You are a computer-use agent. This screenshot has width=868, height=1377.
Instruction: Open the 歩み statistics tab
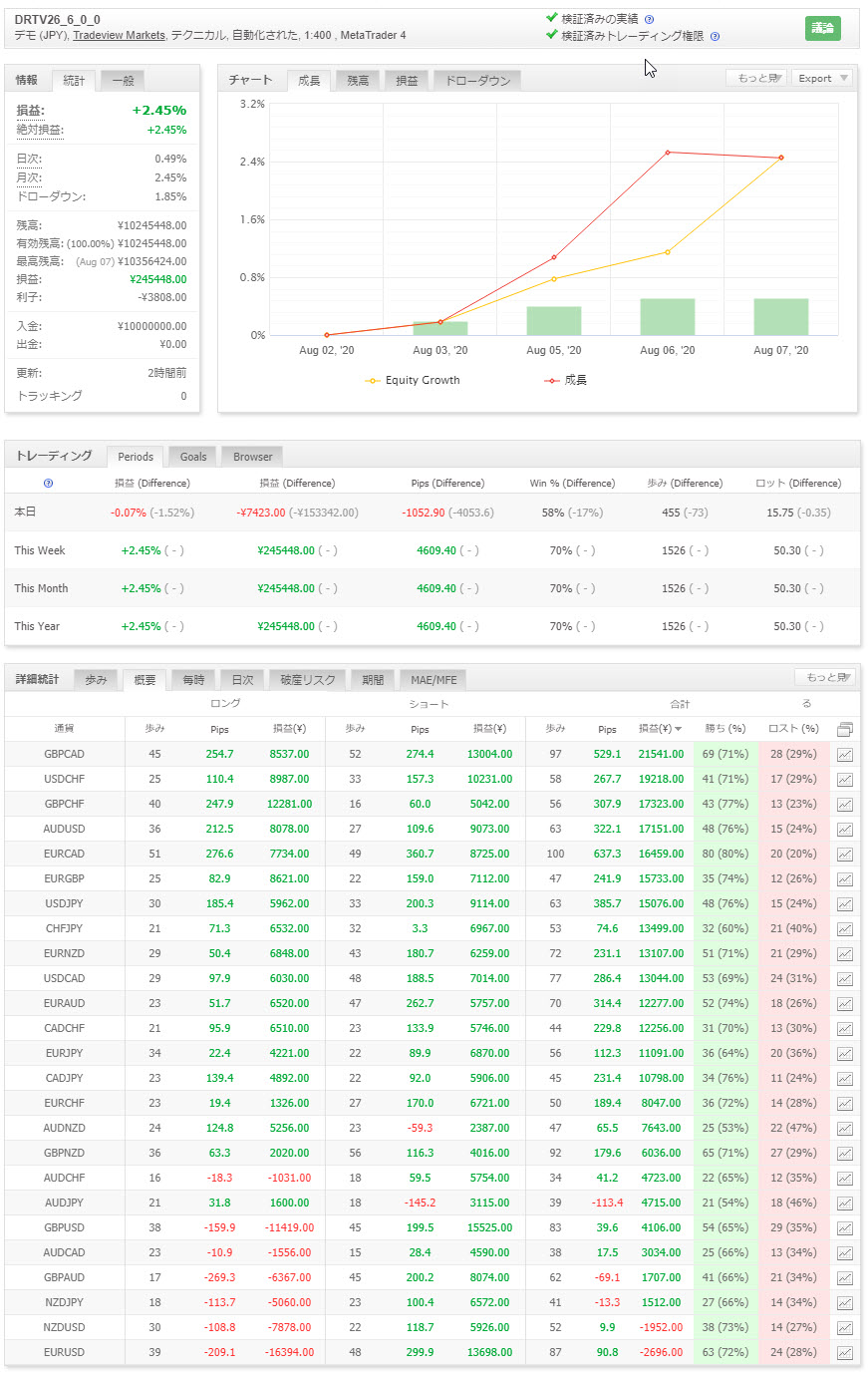[96, 680]
